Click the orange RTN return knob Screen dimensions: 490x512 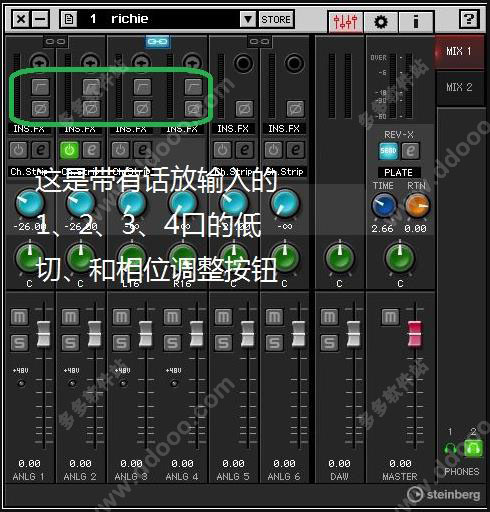tap(417, 205)
